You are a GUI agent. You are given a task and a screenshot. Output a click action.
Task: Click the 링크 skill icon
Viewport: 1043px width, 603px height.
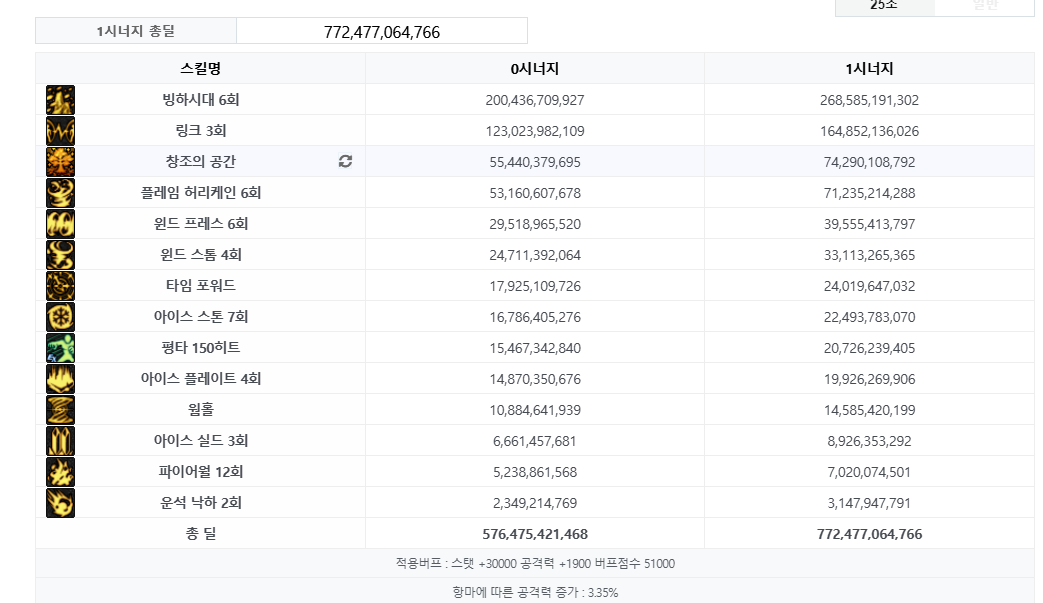(x=60, y=131)
